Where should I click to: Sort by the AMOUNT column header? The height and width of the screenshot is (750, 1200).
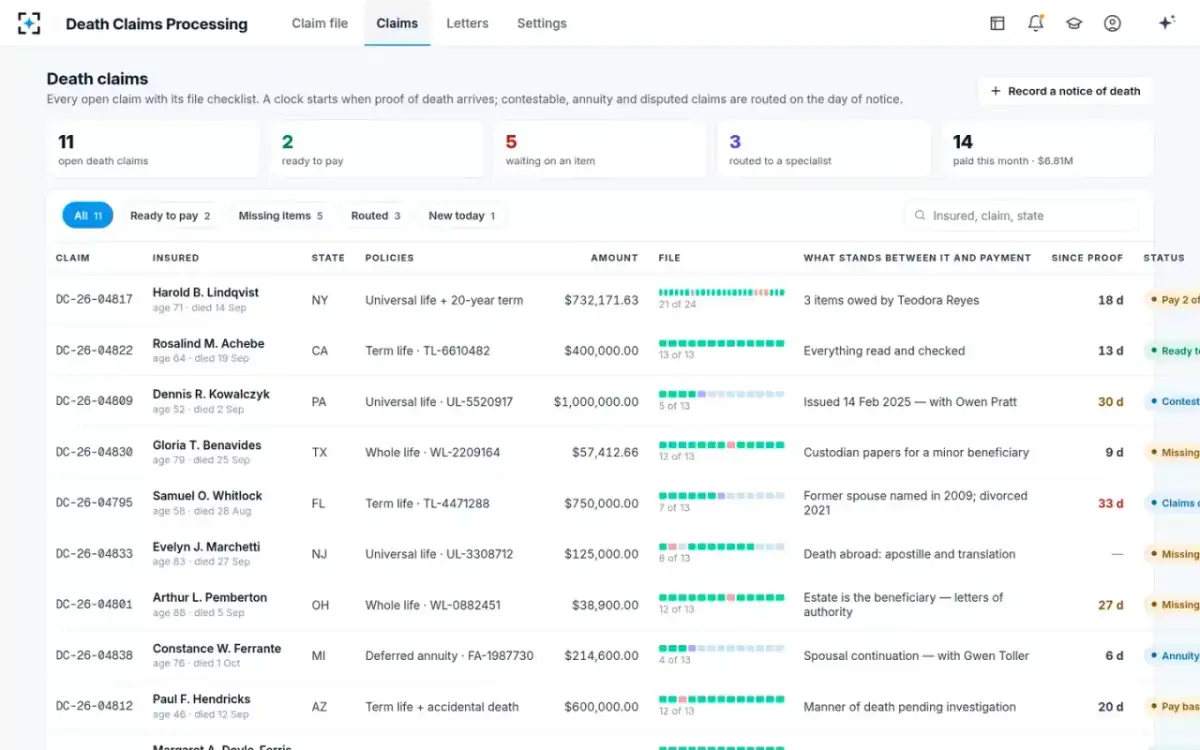[614, 258]
